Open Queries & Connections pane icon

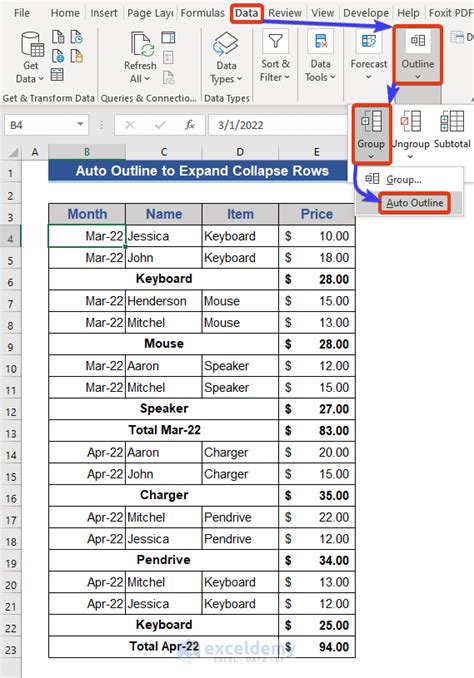tap(168, 37)
